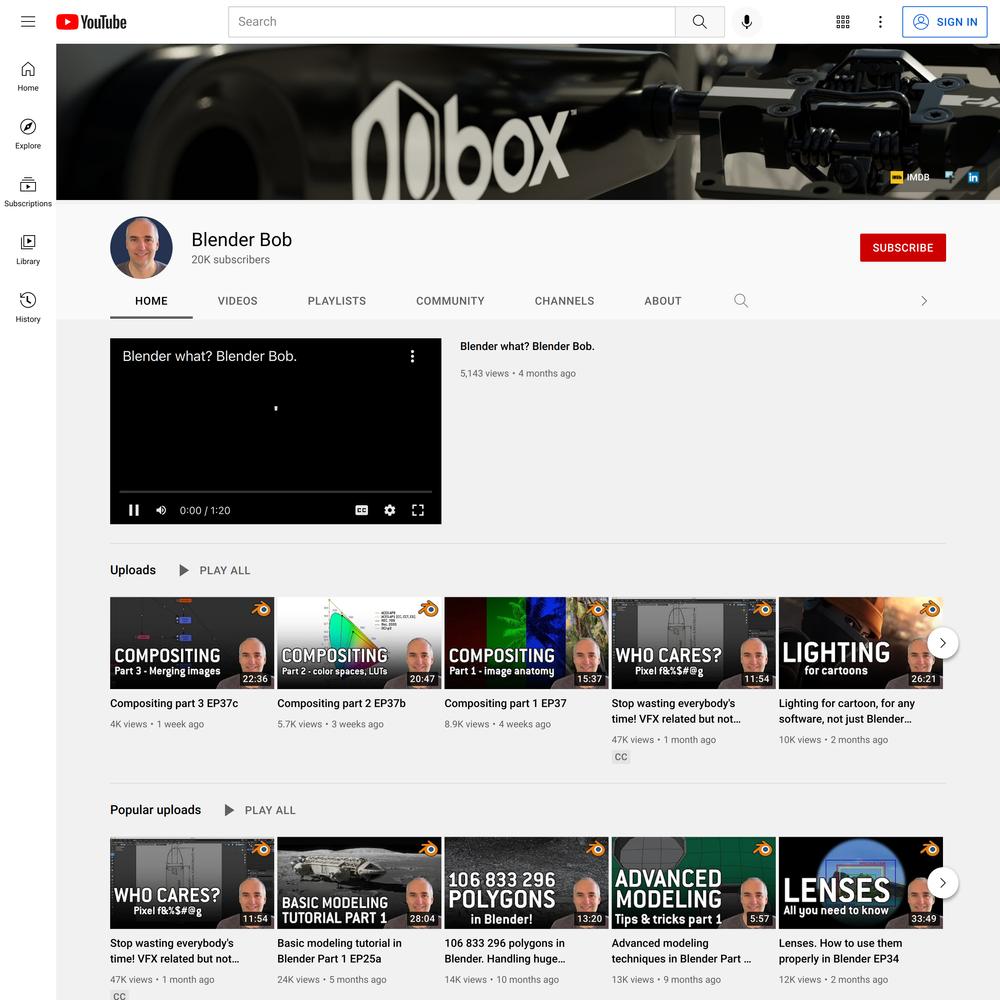Open Advanced Modeling thumbnail

(x=693, y=883)
